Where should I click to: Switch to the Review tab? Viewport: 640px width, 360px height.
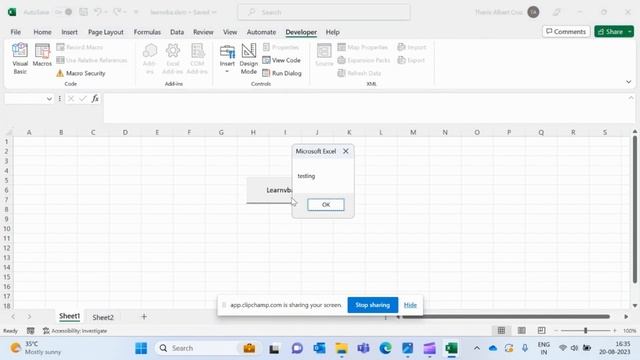tap(203, 32)
